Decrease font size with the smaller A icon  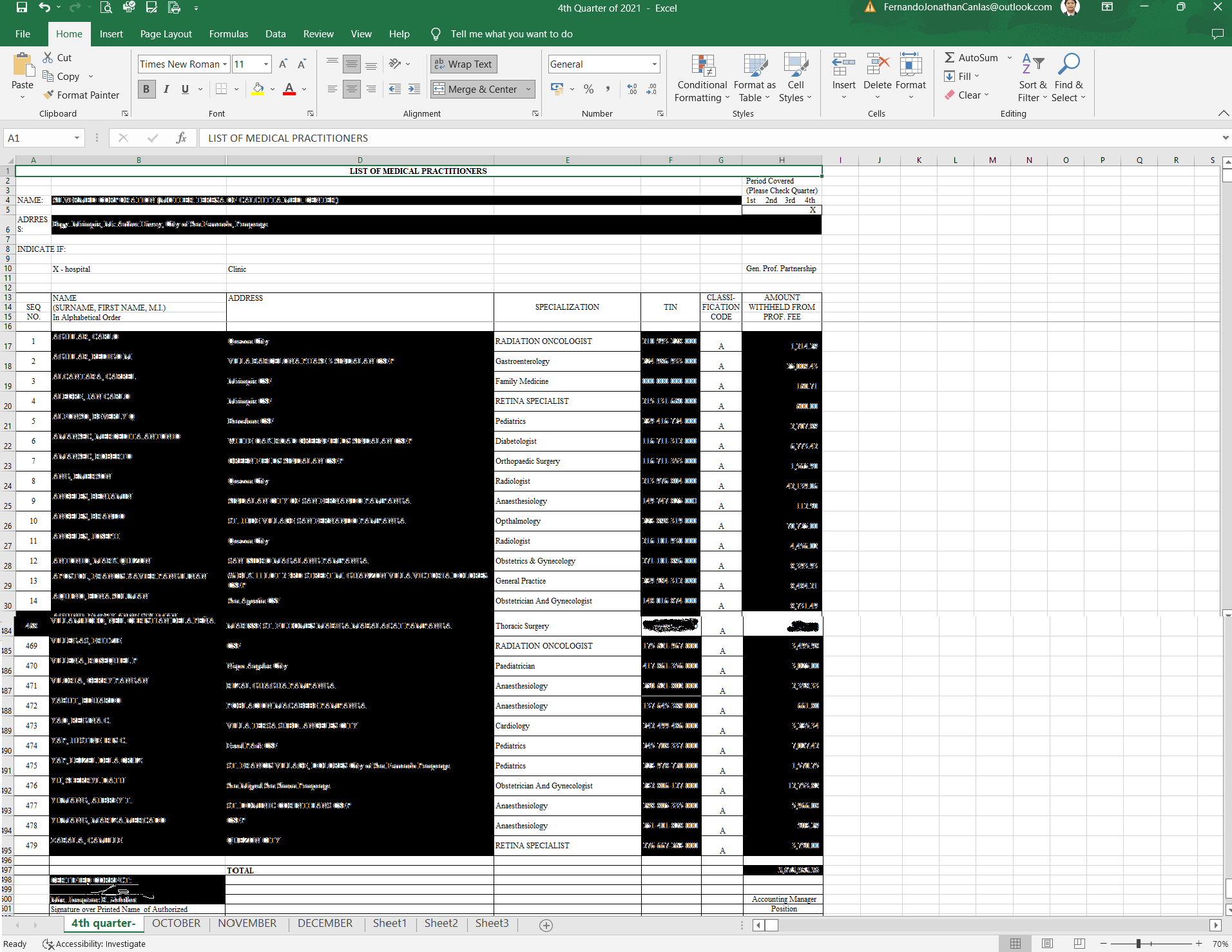coord(302,64)
